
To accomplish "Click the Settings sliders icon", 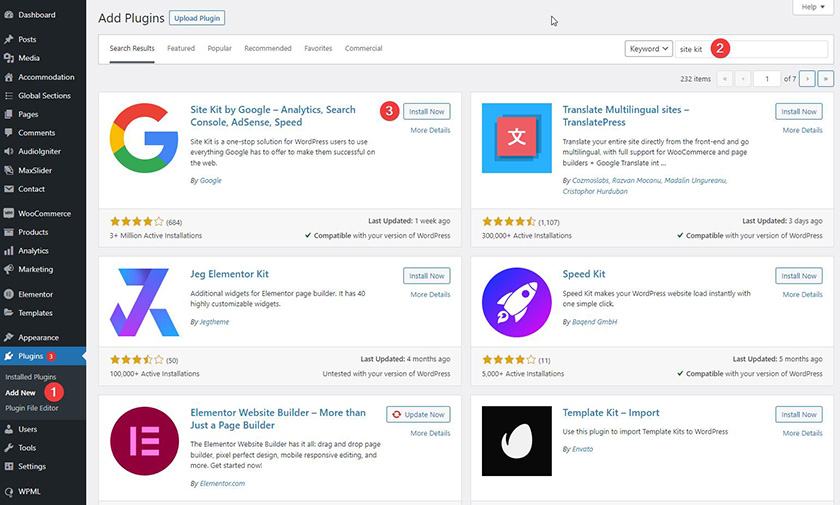I will 9,466.
